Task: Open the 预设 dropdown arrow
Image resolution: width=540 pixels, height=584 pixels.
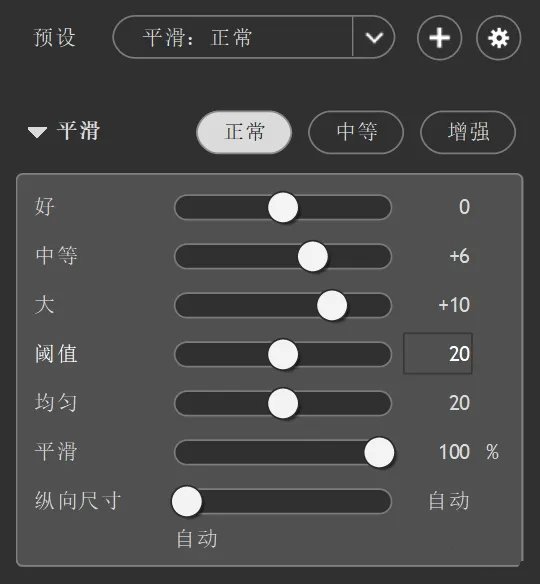Action: [x=374, y=37]
